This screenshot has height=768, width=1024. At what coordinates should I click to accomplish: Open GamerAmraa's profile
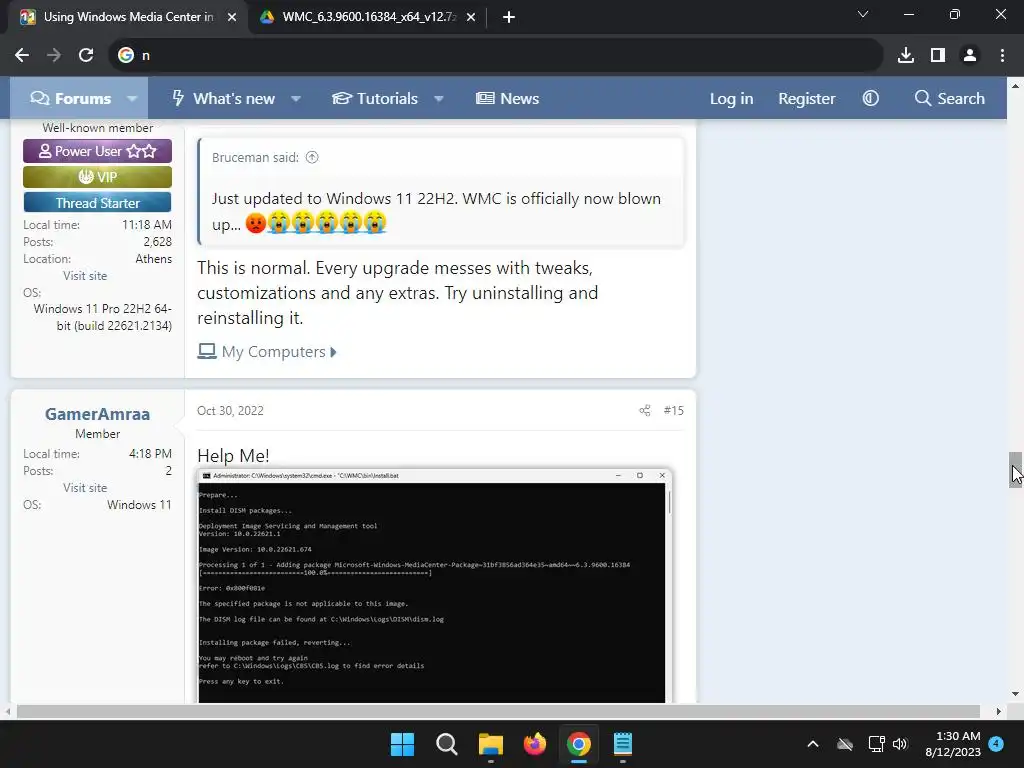97,414
